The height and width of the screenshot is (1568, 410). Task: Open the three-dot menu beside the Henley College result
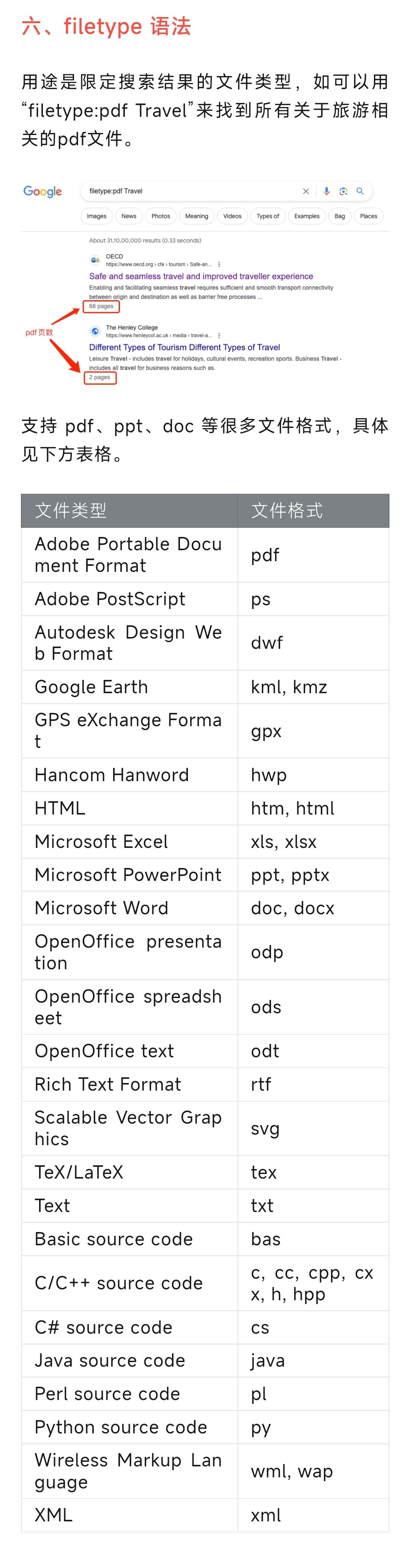(x=219, y=335)
